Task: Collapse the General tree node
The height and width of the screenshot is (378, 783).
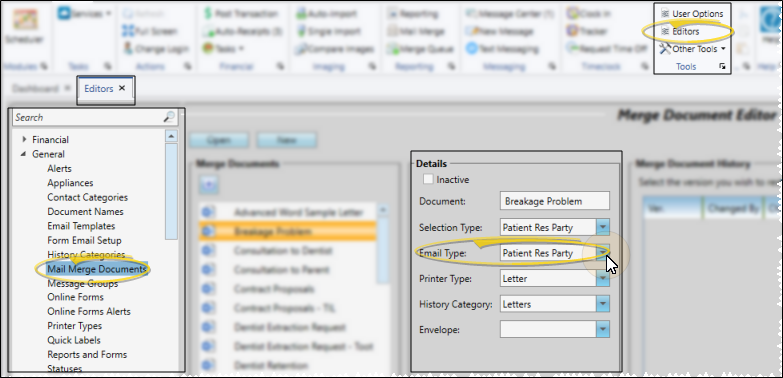Action: [x=24, y=154]
